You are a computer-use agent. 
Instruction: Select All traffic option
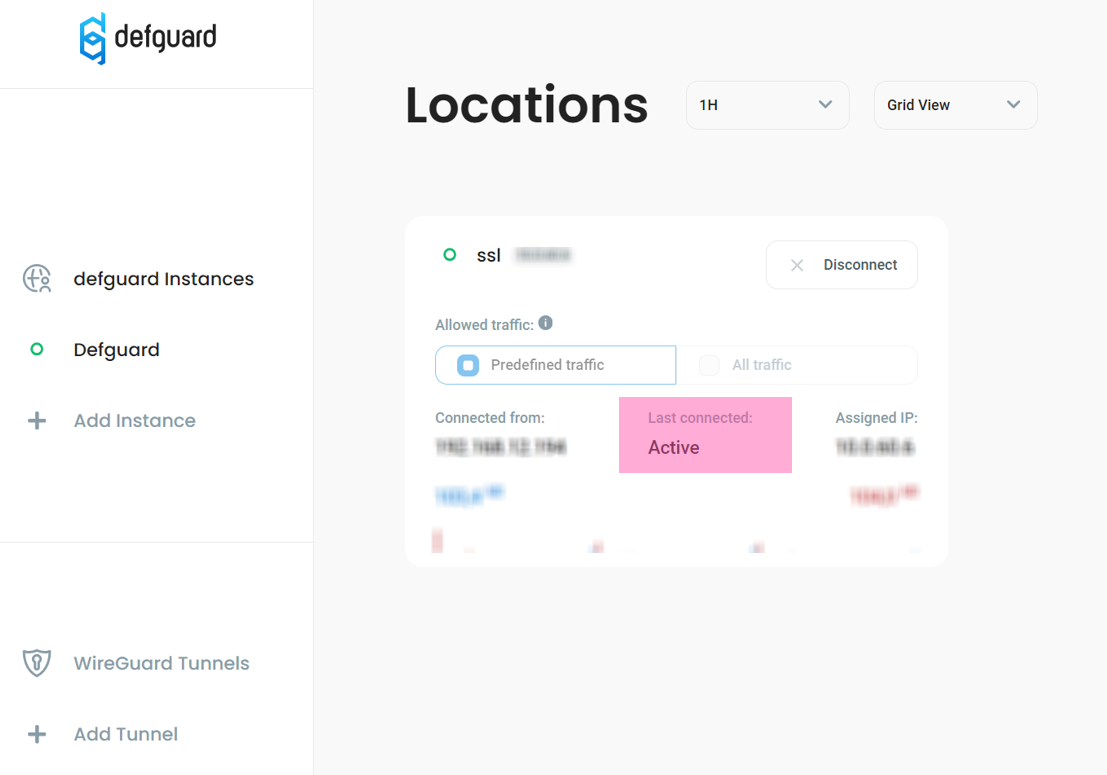[x=797, y=365]
